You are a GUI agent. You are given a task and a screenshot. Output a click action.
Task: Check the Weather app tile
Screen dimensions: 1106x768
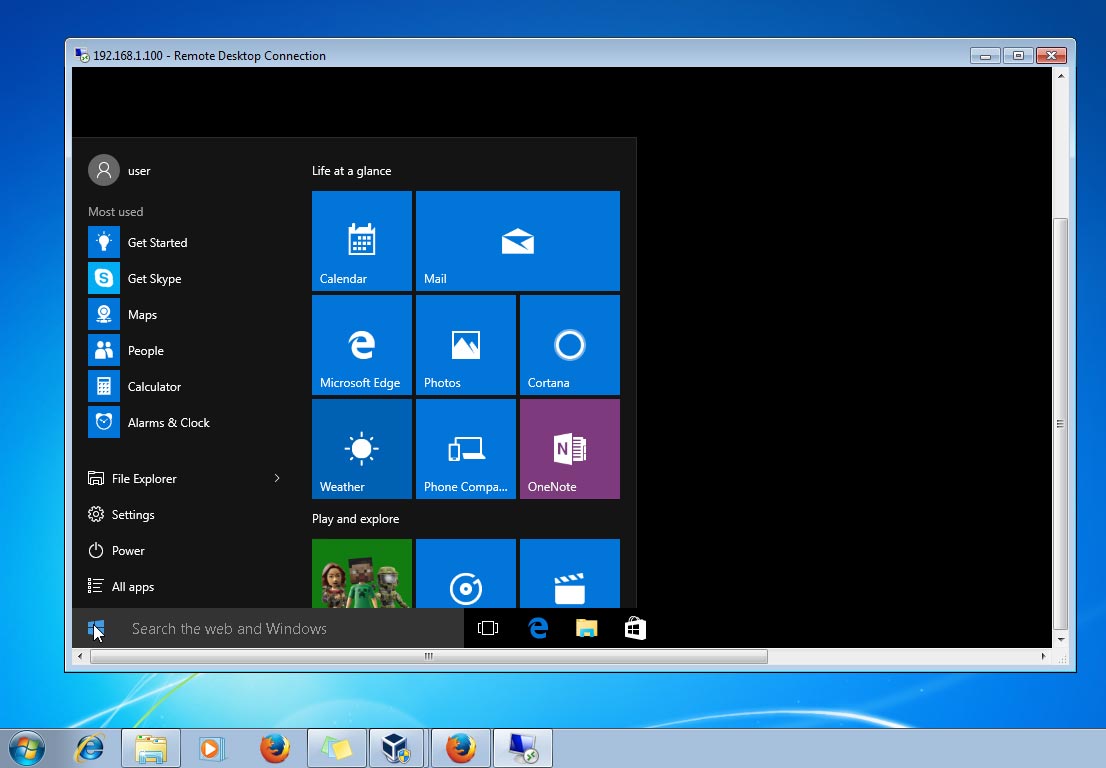361,448
